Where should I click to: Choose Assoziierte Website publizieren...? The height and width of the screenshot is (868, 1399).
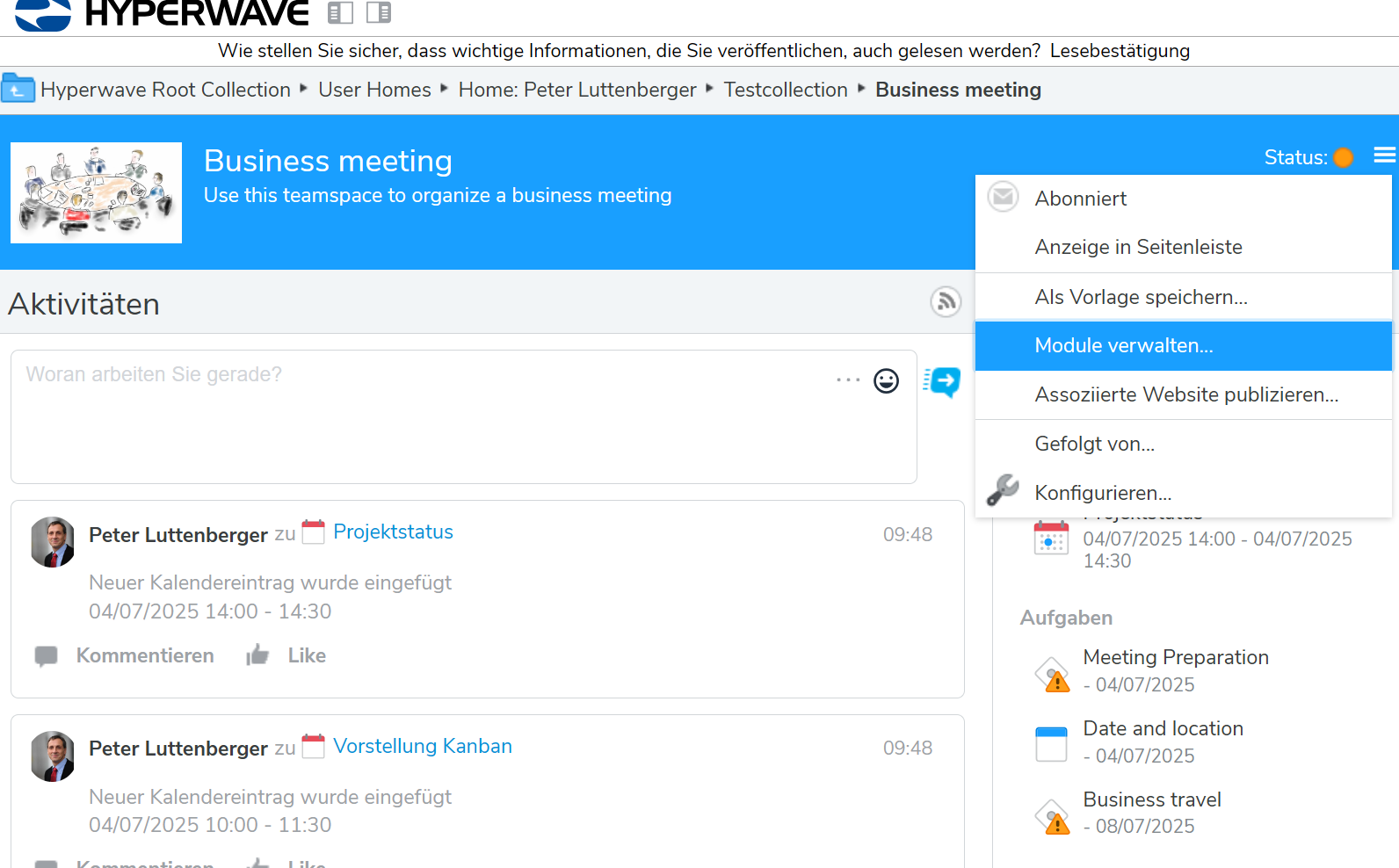coord(1184,395)
